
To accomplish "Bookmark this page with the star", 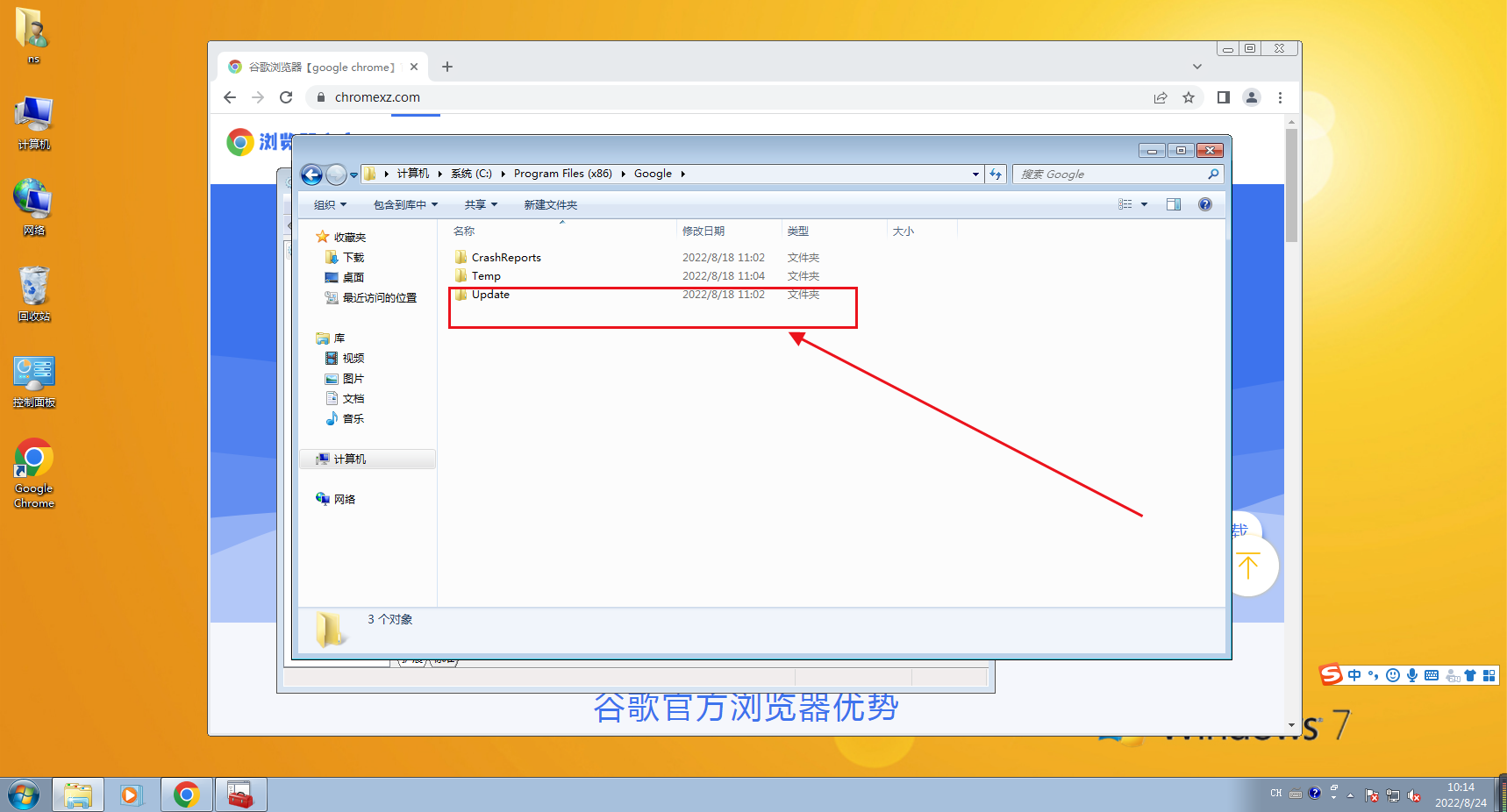I will tap(1189, 97).
